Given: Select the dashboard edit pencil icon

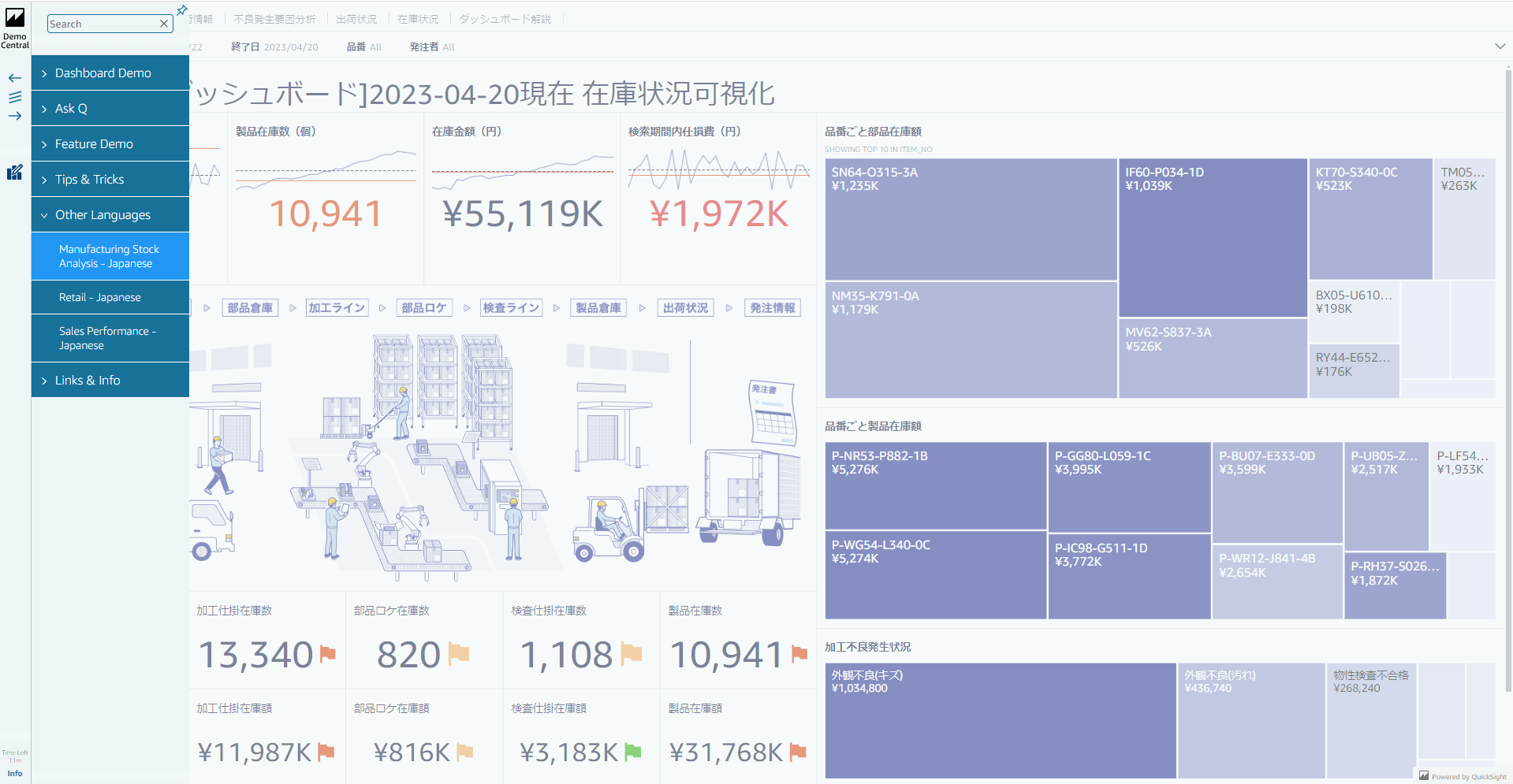Looking at the screenshot, I should point(14,172).
